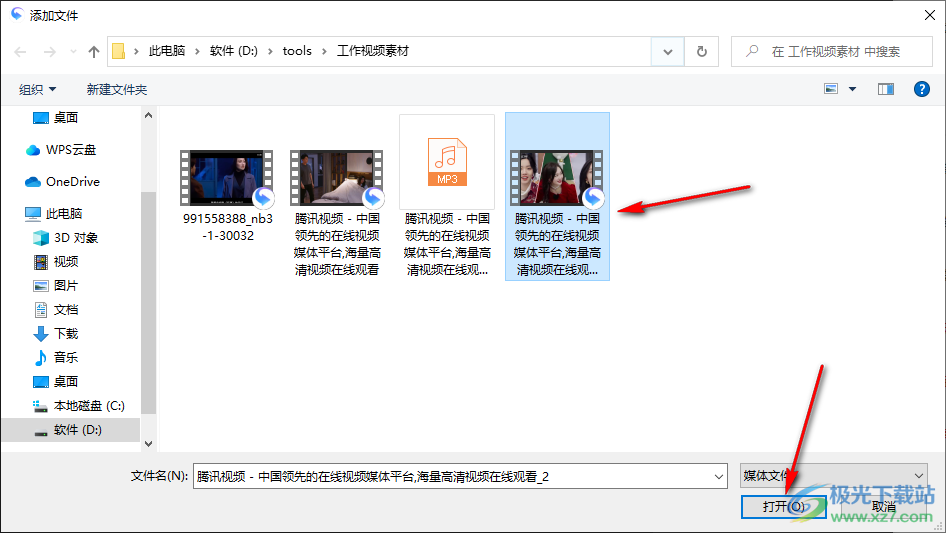Select 此电脑 in the navigation tree

(54, 214)
